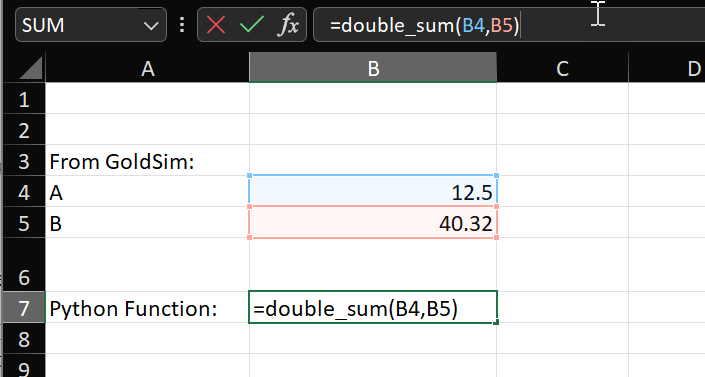Select row 7 header
This screenshot has width=705, height=377.
[x=24, y=308]
